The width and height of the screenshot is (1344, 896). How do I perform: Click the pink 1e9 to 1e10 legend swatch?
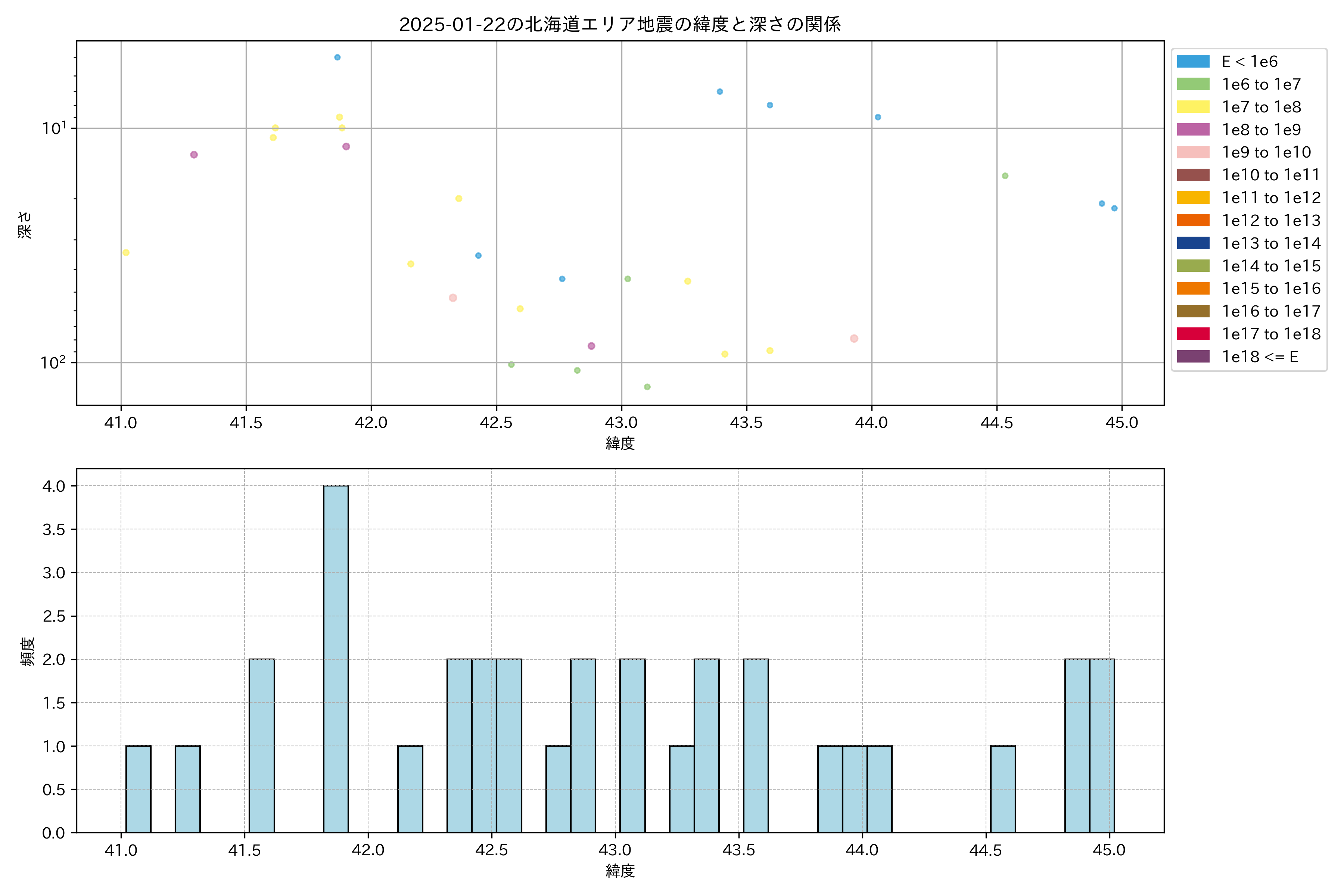(1192, 153)
